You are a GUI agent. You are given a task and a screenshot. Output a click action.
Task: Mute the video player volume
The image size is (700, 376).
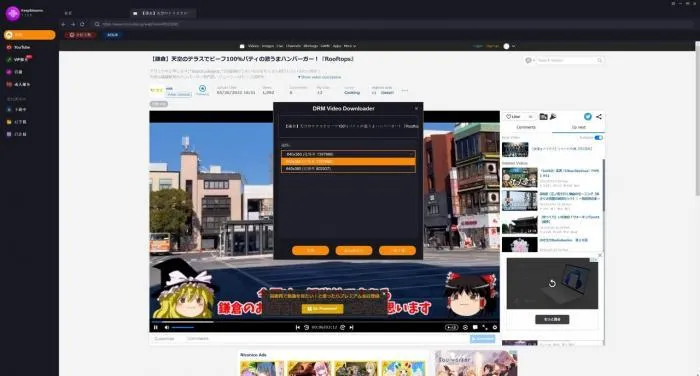tap(167, 327)
